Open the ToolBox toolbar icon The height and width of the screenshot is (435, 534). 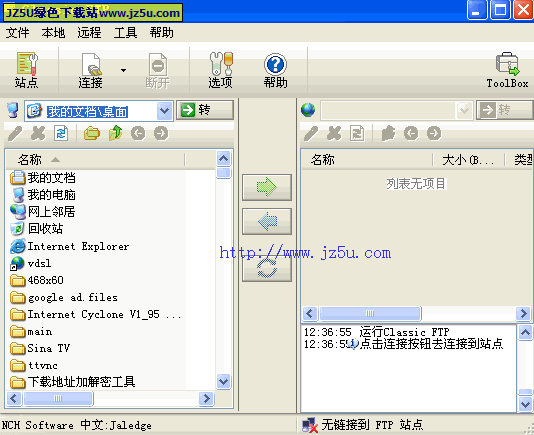[x=507, y=70]
